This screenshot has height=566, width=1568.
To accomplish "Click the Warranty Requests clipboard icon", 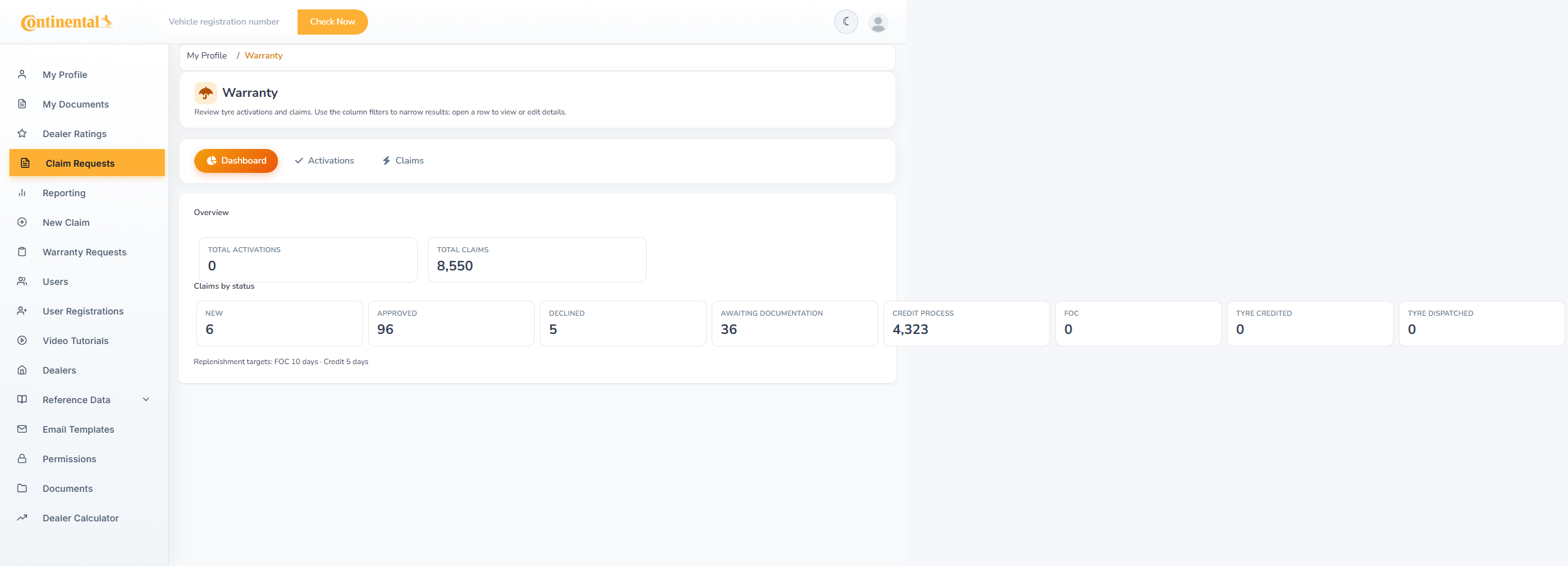I will tap(22, 252).
